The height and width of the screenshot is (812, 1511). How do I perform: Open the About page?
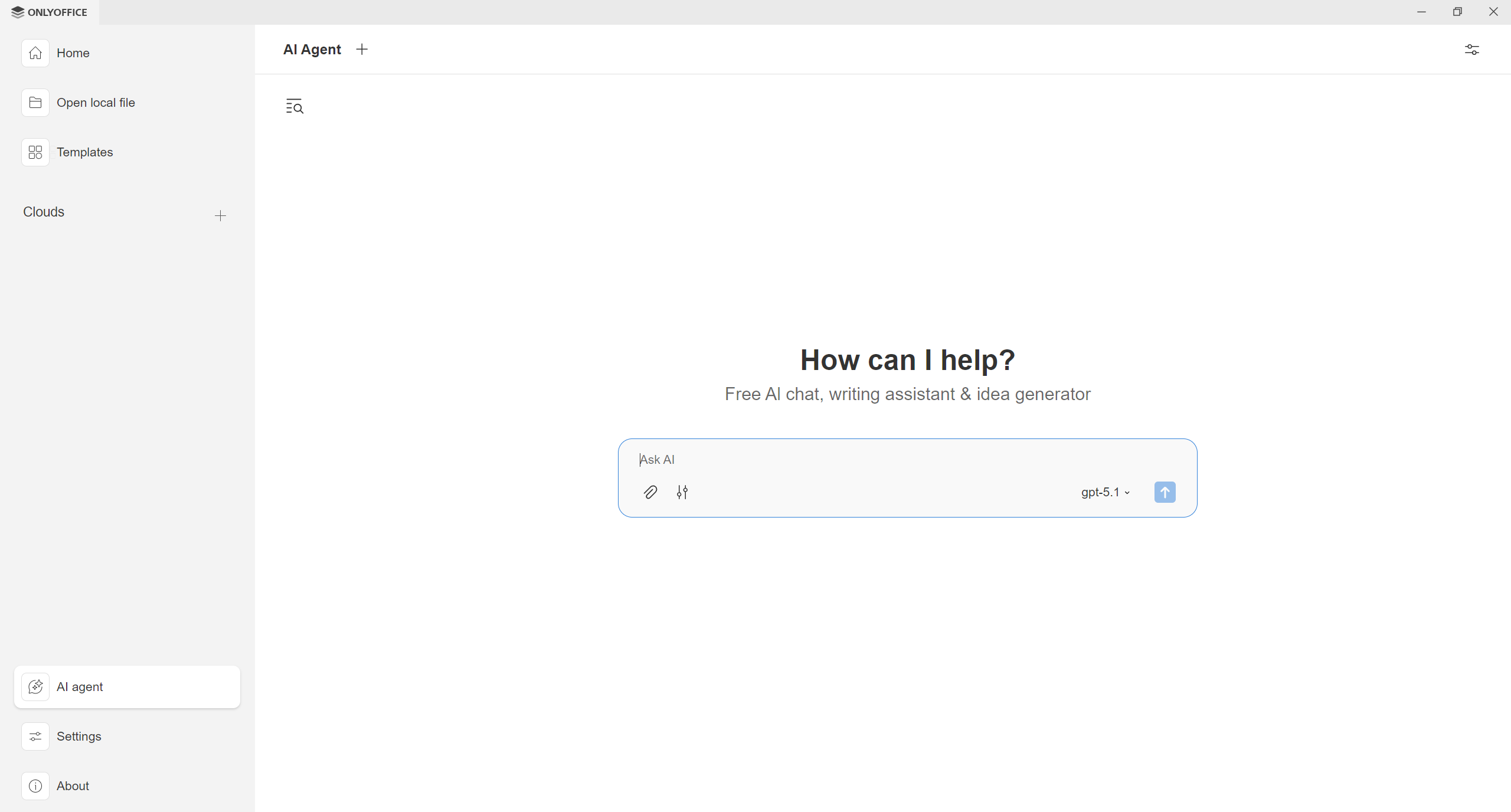click(x=73, y=786)
